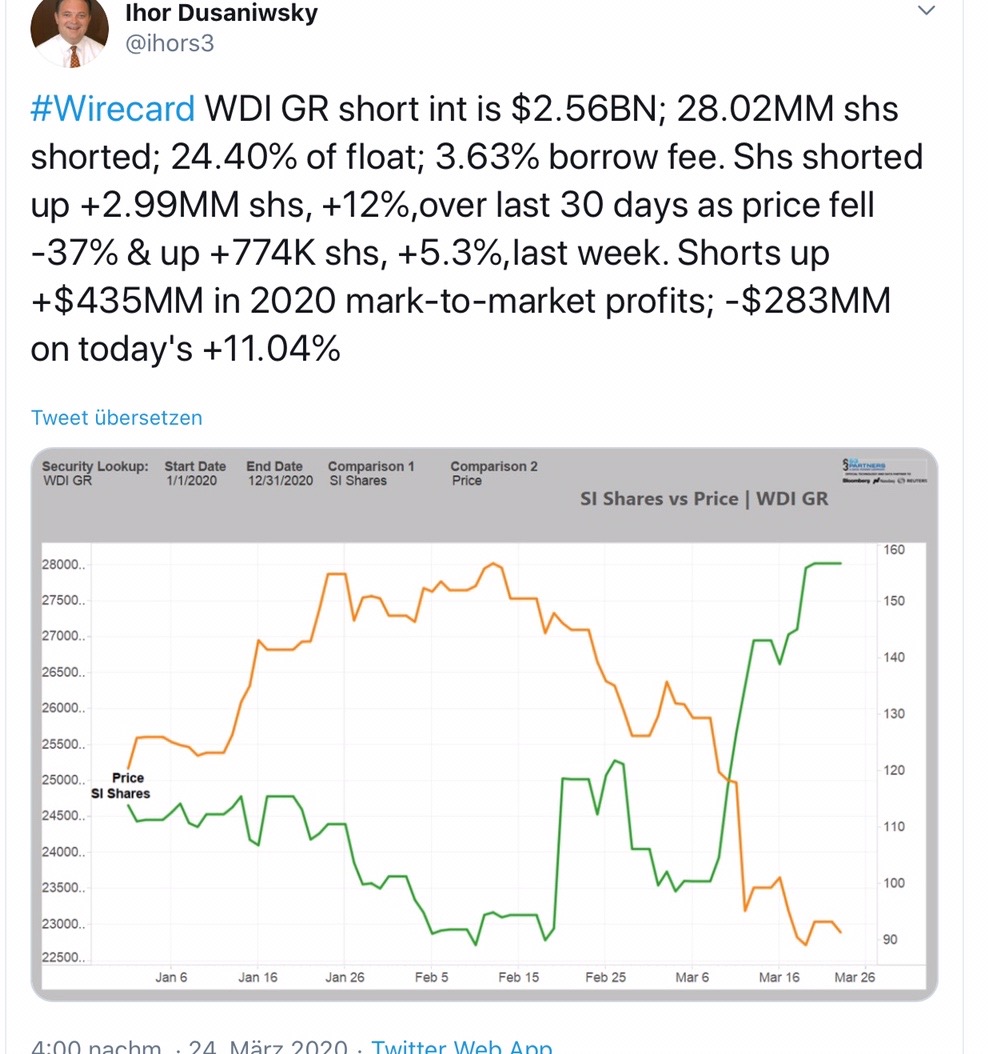Open the #Wirecard hashtag
The height and width of the screenshot is (1054, 988).
tap(112, 108)
